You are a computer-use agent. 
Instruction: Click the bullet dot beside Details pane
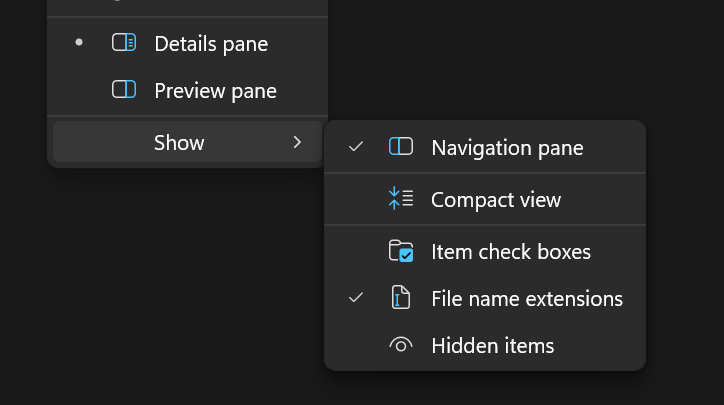click(79, 43)
